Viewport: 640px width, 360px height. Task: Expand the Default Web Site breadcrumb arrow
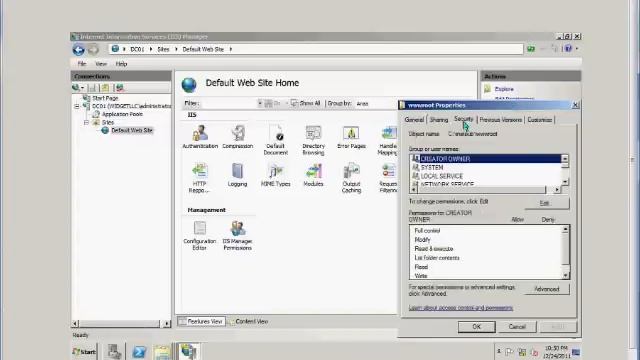point(231,49)
